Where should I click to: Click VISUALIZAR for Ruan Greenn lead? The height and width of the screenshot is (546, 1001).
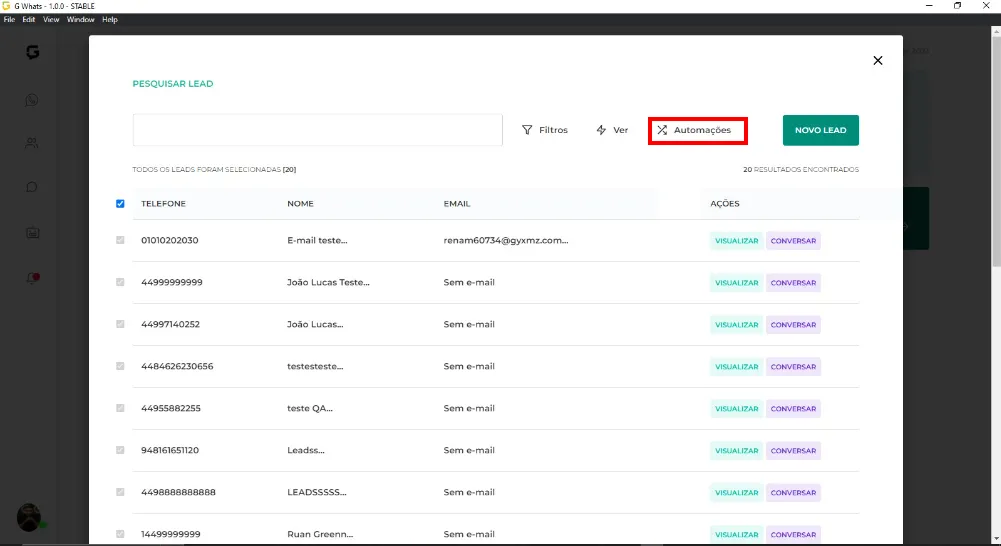click(x=736, y=535)
